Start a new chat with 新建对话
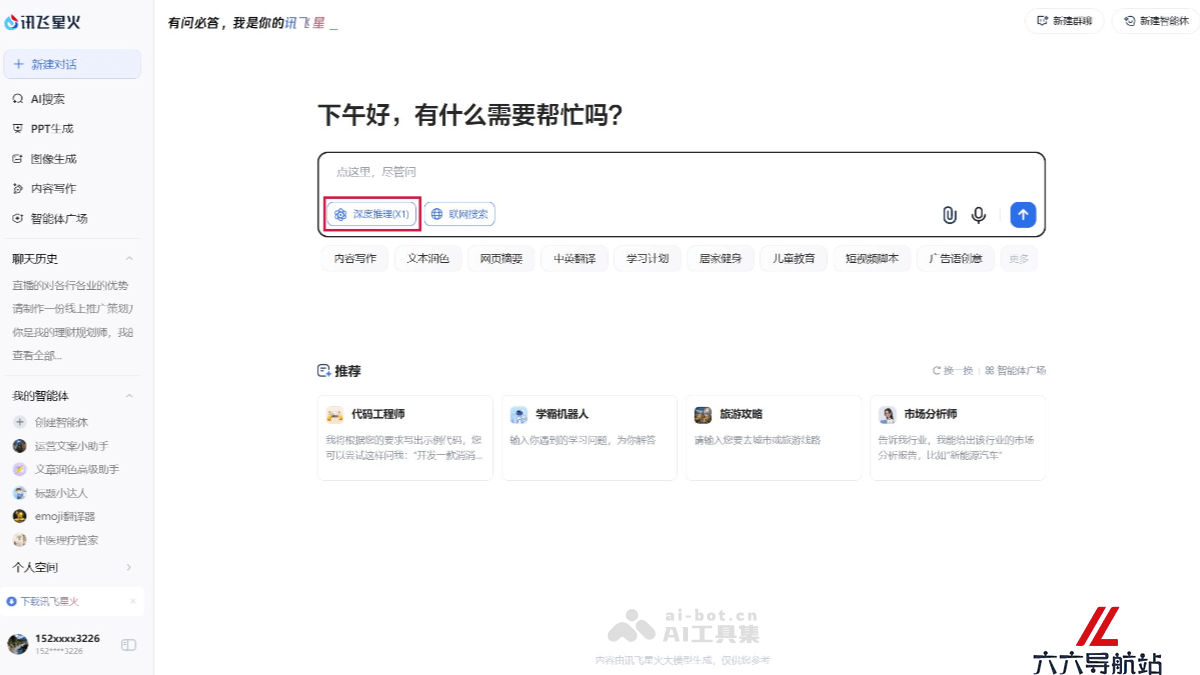This screenshot has height=675, width=1200. (x=72, y=64)
